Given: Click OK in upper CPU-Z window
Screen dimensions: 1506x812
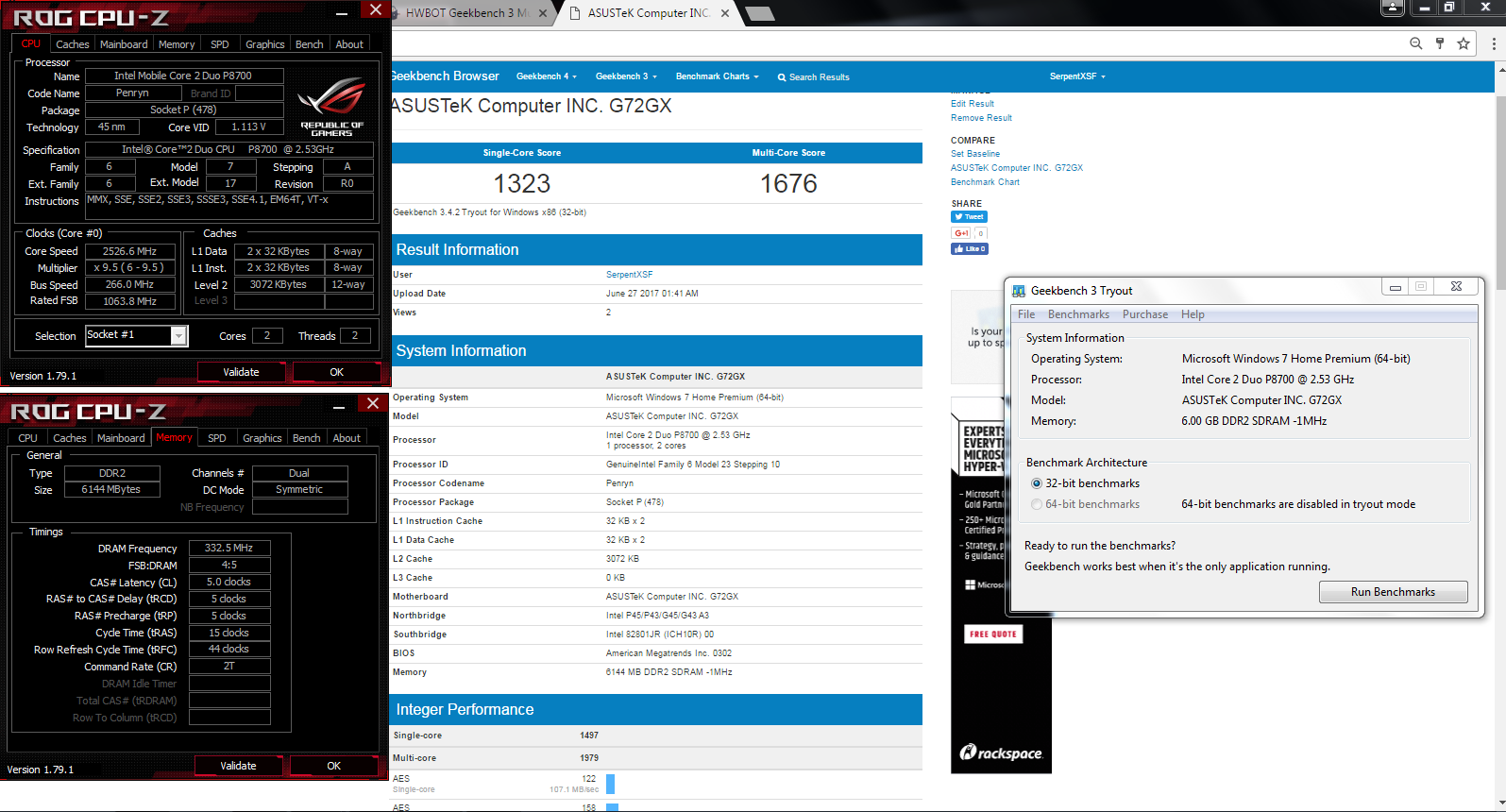Looking at the screenshot, I should pyautogui.click(x=336, y=372).
